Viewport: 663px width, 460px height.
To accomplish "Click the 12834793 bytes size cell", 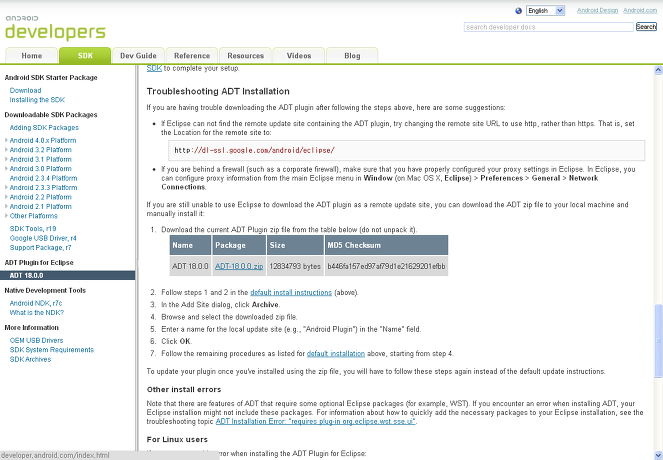I will tap(295, 266).
